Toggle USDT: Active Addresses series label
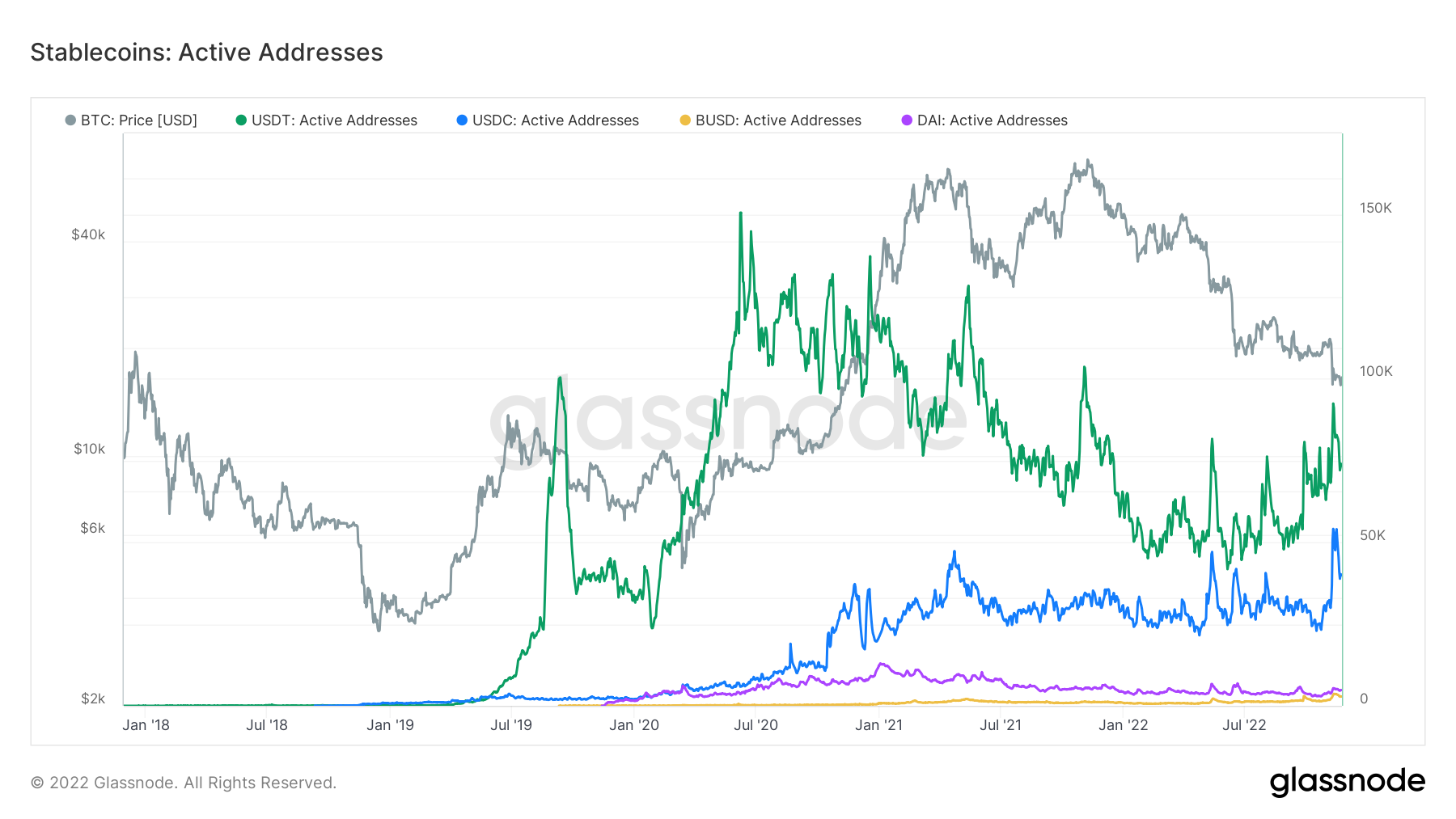1456x819 pixels. [334, 120]
